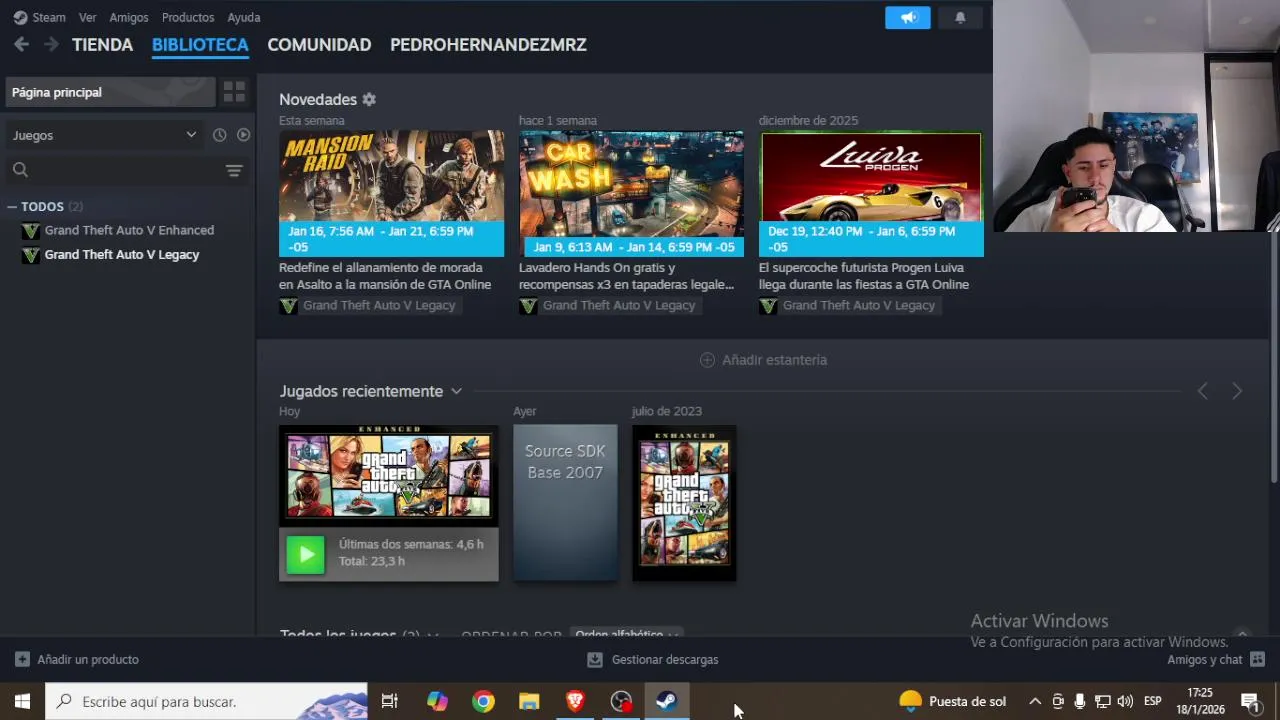Click the Steam logo in the menu bar

tap(20, 17)
